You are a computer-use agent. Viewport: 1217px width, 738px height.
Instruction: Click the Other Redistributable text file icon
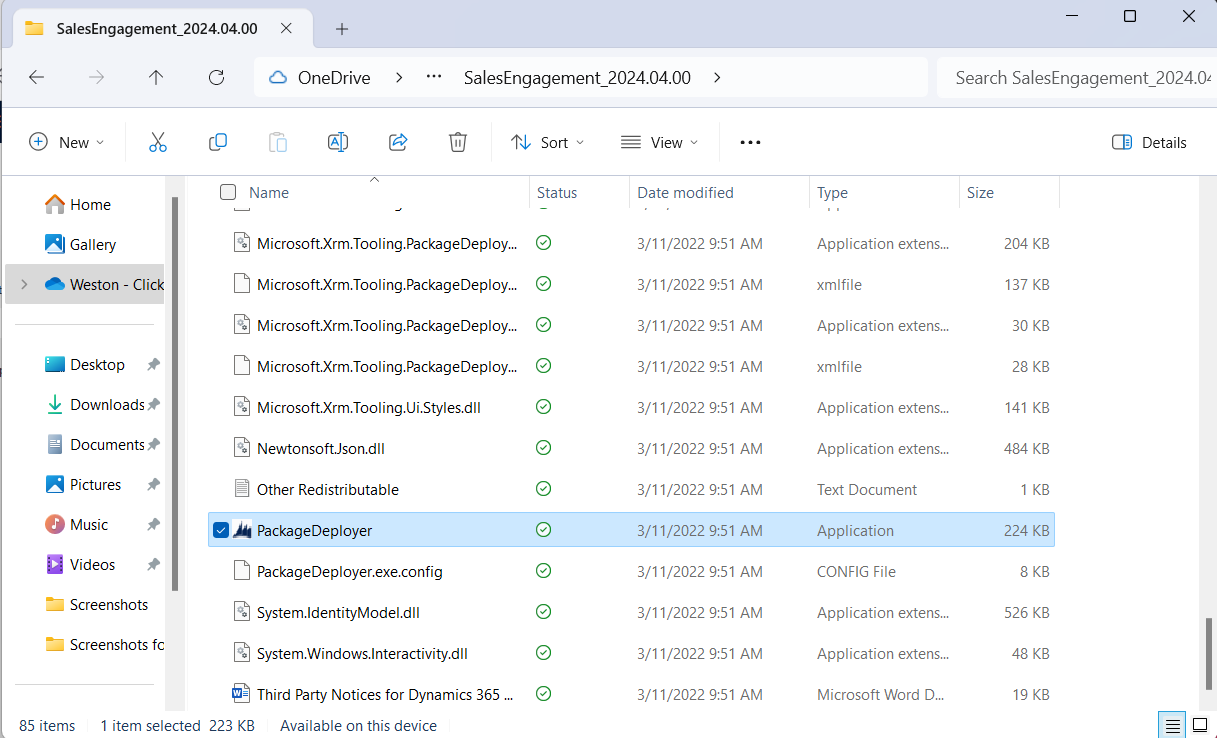click(240, 489)
